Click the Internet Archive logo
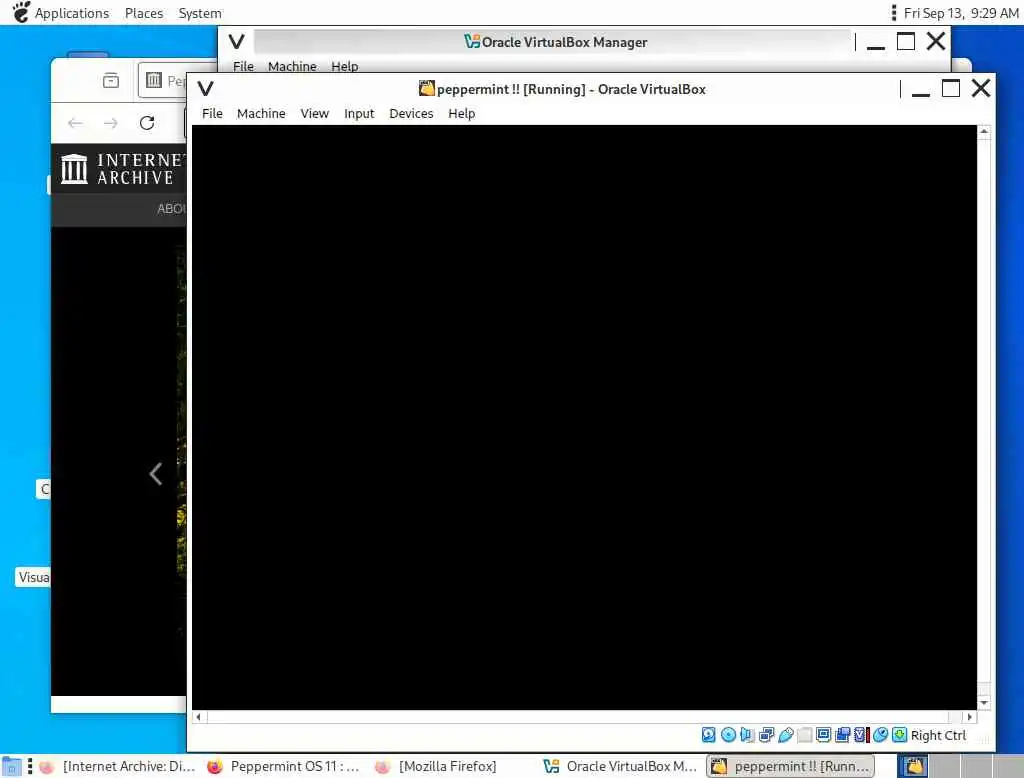The width and height of the screenshot is (1024, 778). 123,169
